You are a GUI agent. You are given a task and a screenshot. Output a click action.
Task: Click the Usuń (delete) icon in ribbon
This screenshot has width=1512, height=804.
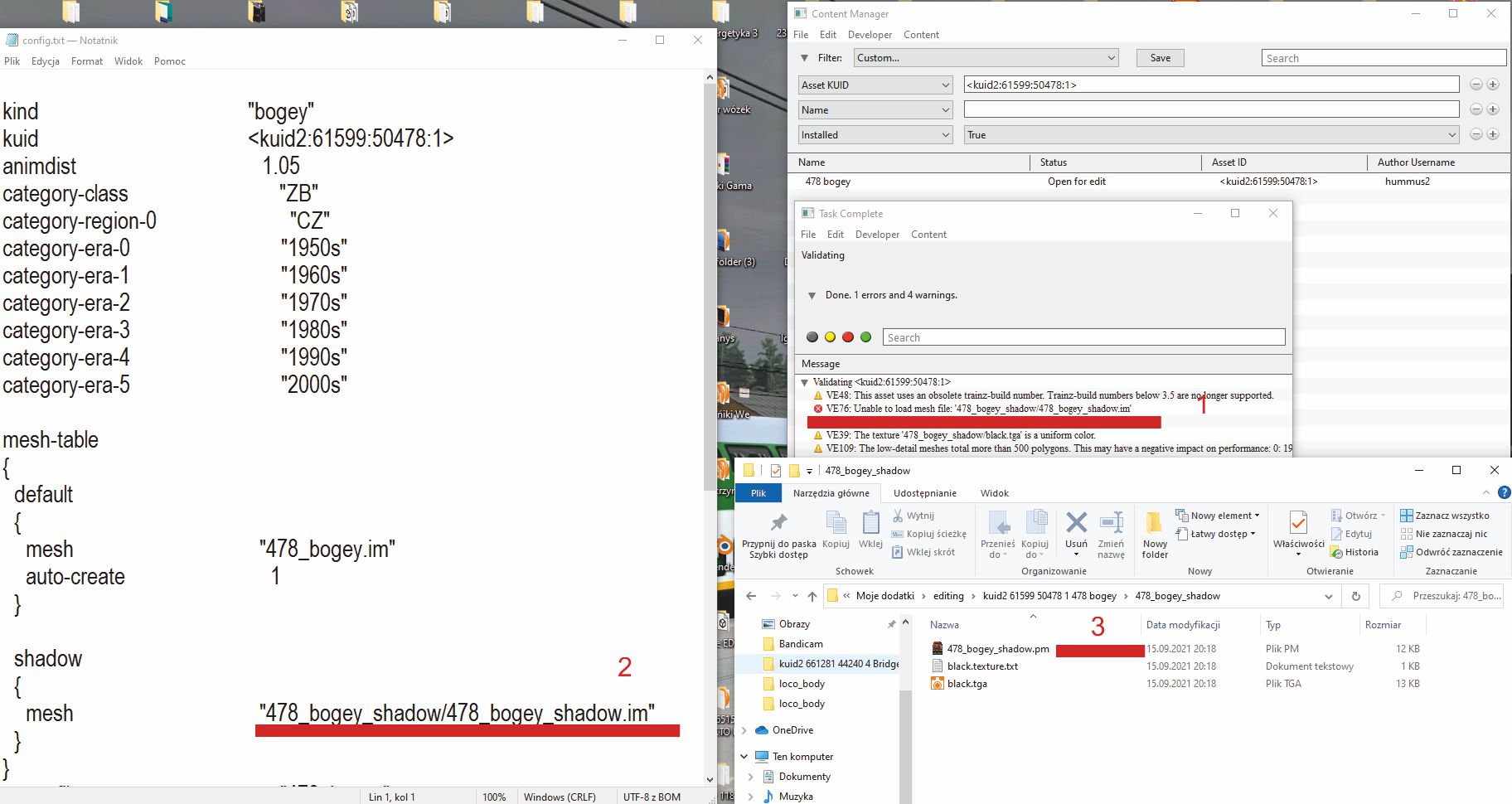click(x=1076, y=525)
